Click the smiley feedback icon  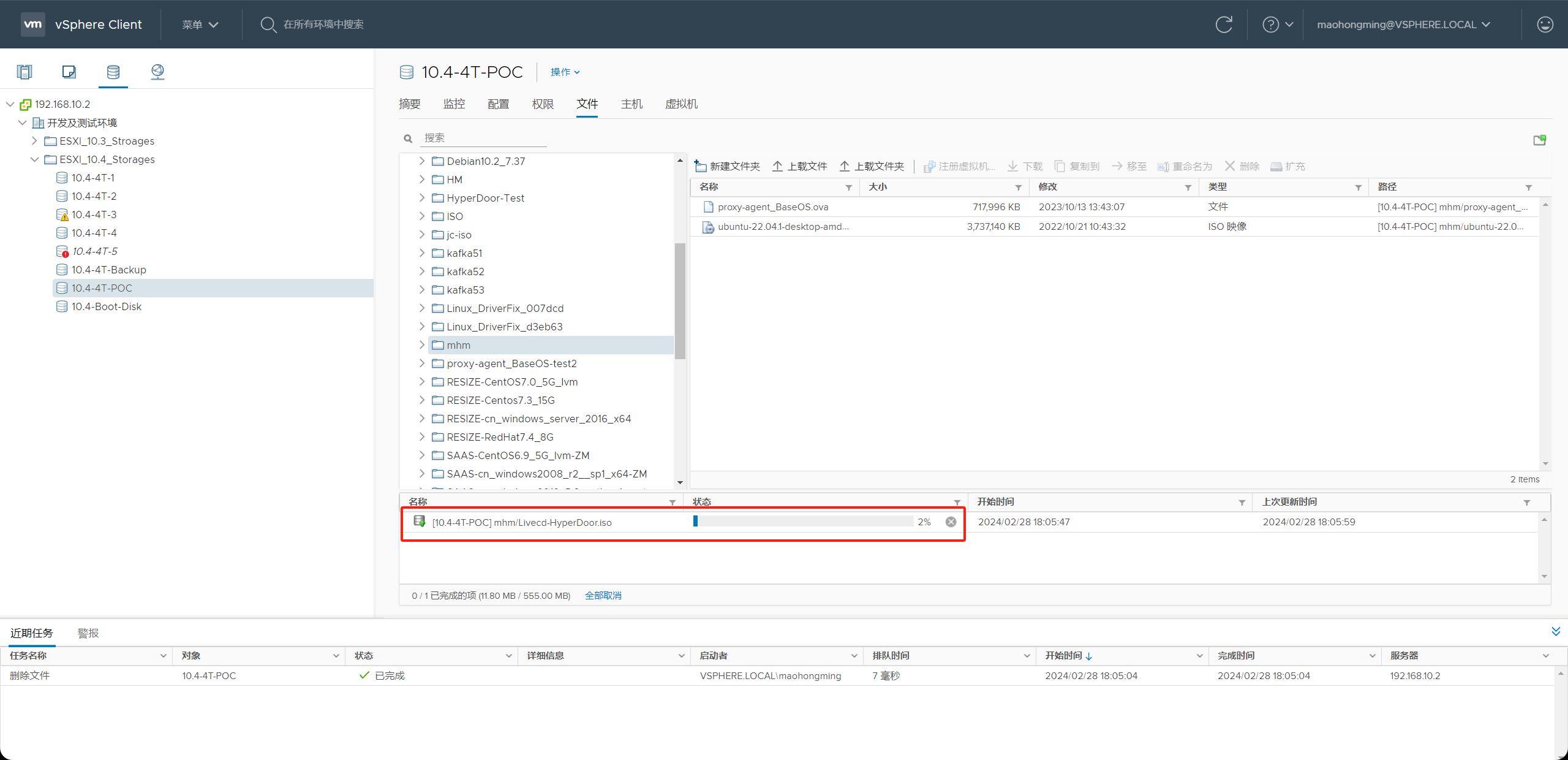[x=1545, y=25]
